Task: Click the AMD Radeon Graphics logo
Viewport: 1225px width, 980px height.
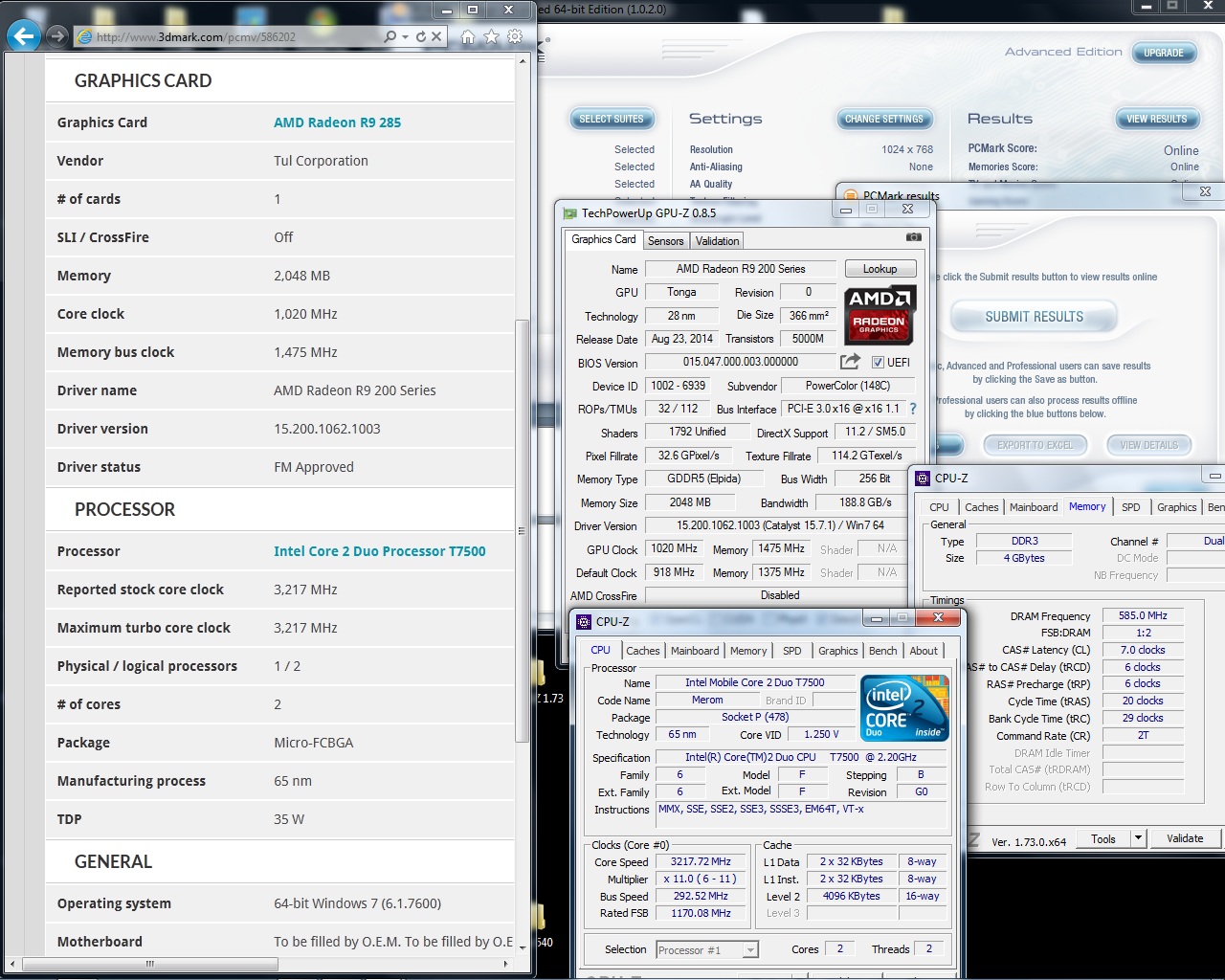Action: click(880, 315)
